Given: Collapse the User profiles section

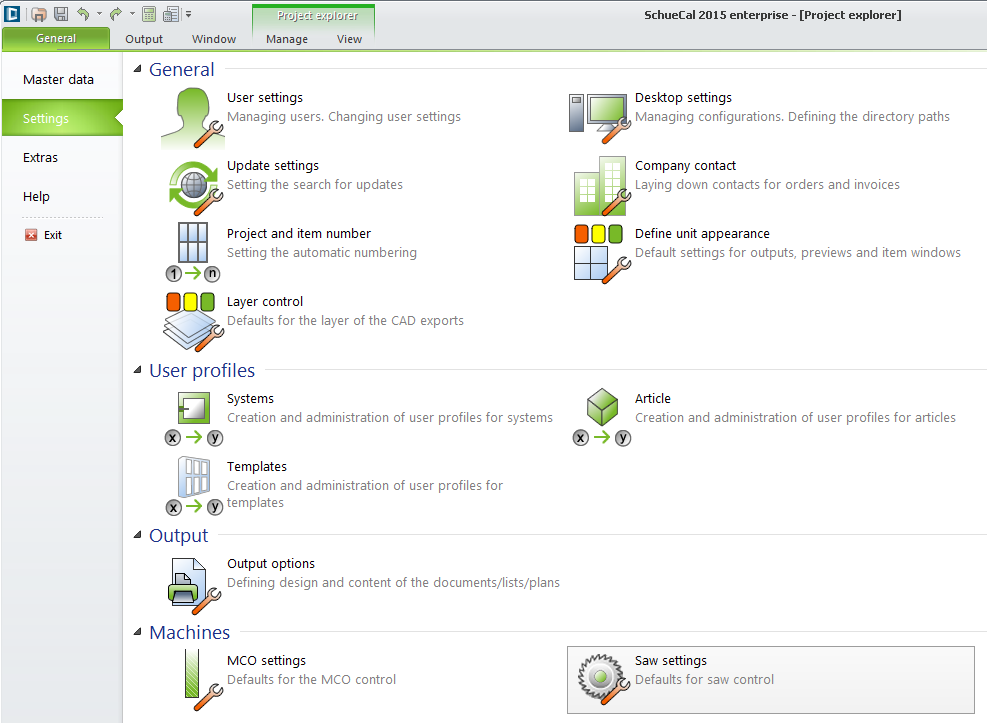Looking at the screenshot, I should point(139,371).
